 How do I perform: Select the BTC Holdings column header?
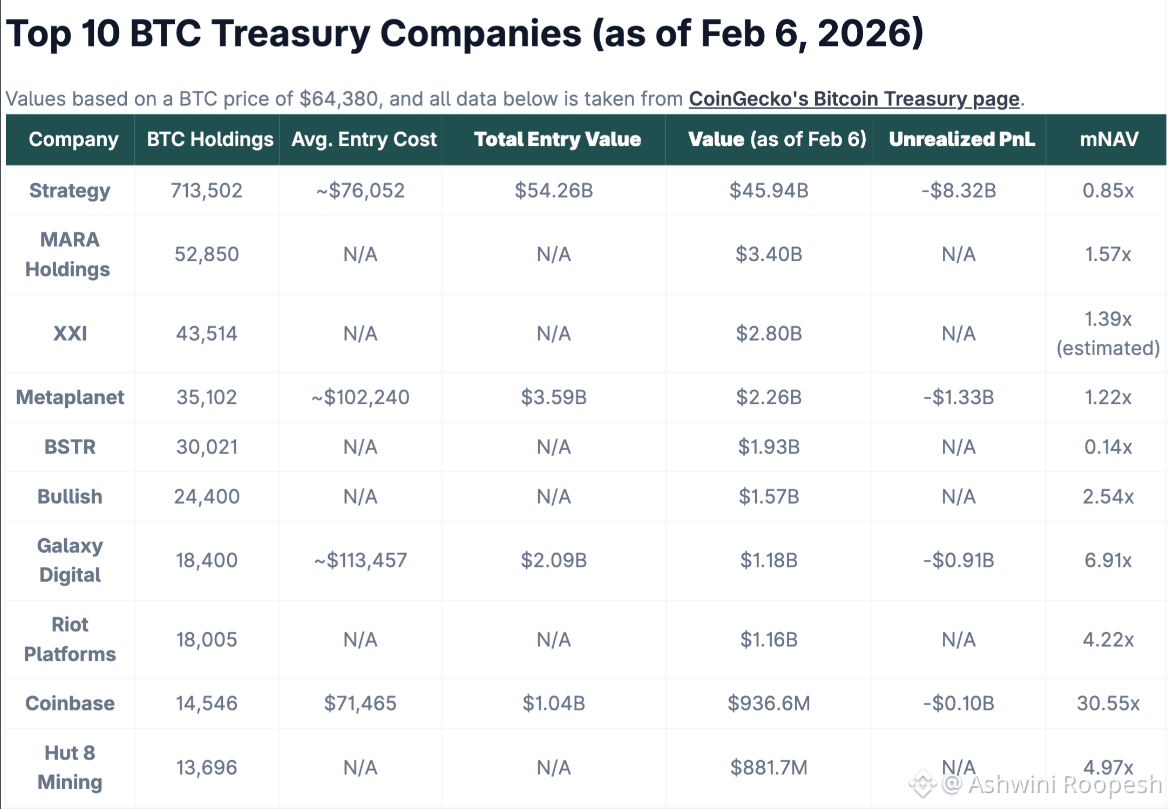click(x=210, y=140)
